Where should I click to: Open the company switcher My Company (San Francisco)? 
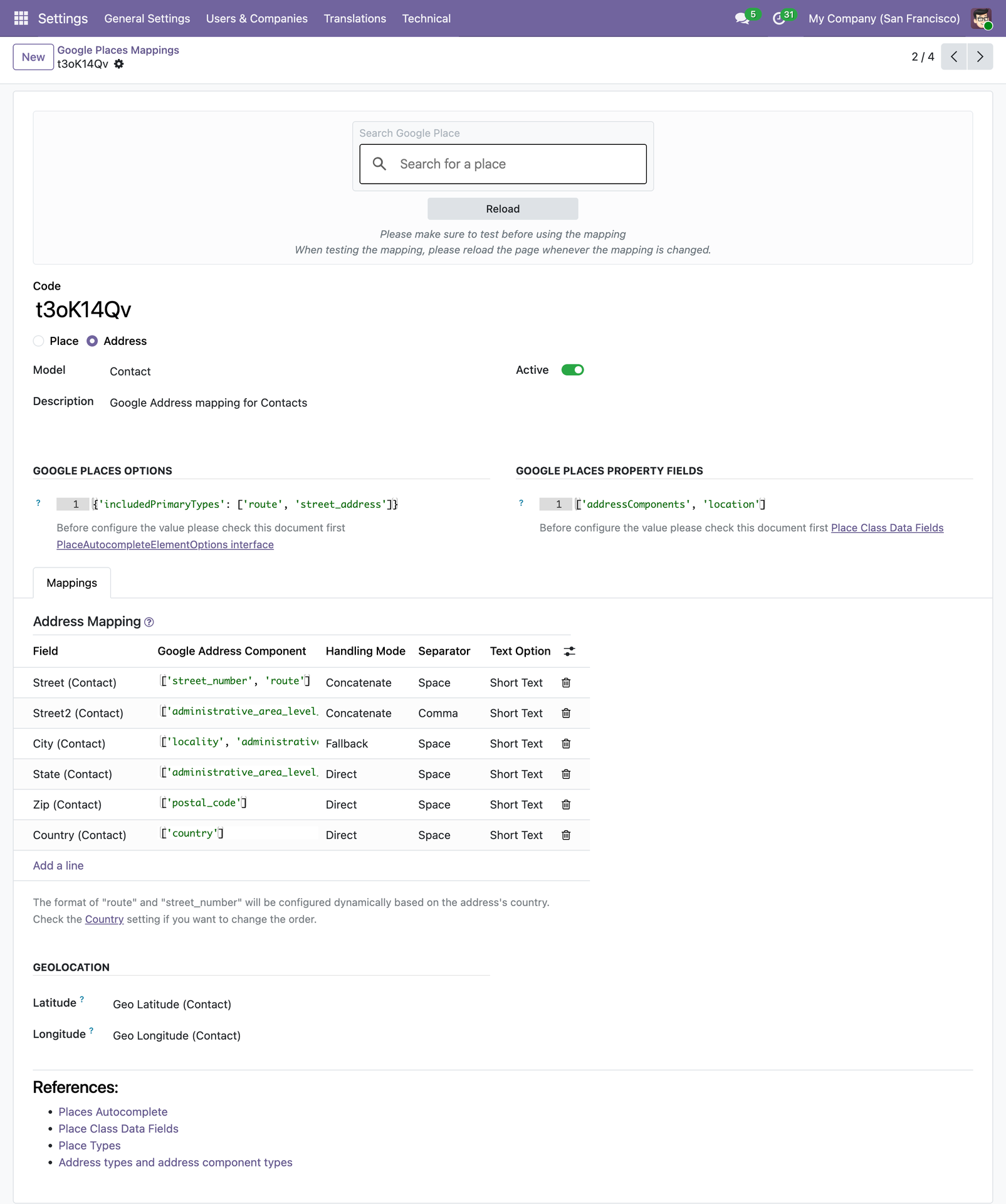[884, 18]
